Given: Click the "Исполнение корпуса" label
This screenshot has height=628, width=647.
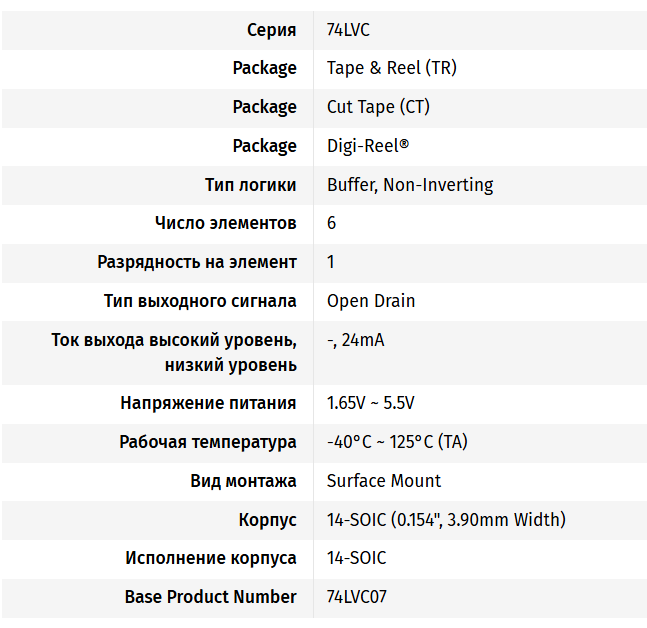Looking at the screenshot, I should [x=211, y=558].
